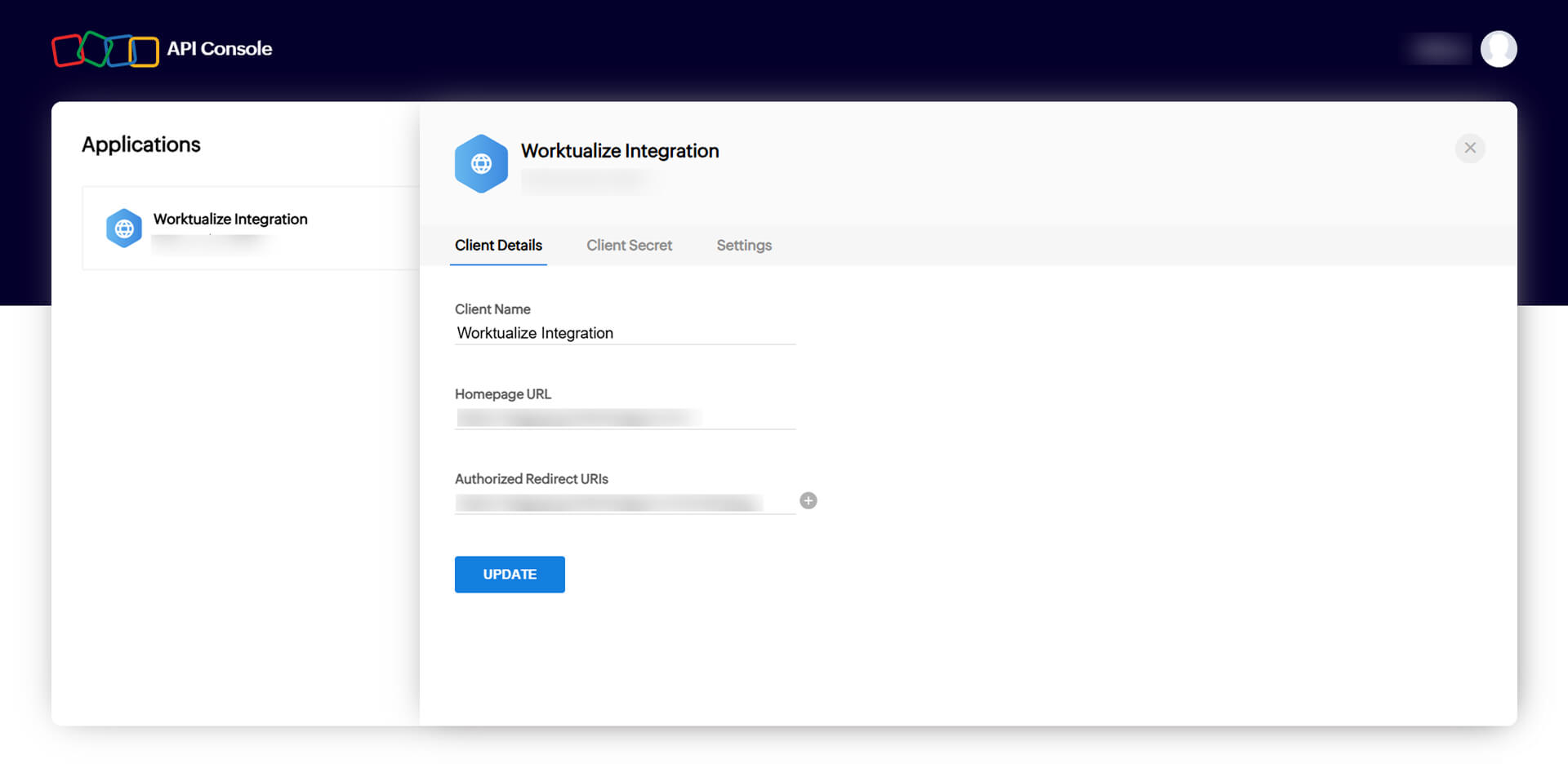Screen dimensions: 1568x777
Task: Click the Applications heading
Action: pos(140,144)
